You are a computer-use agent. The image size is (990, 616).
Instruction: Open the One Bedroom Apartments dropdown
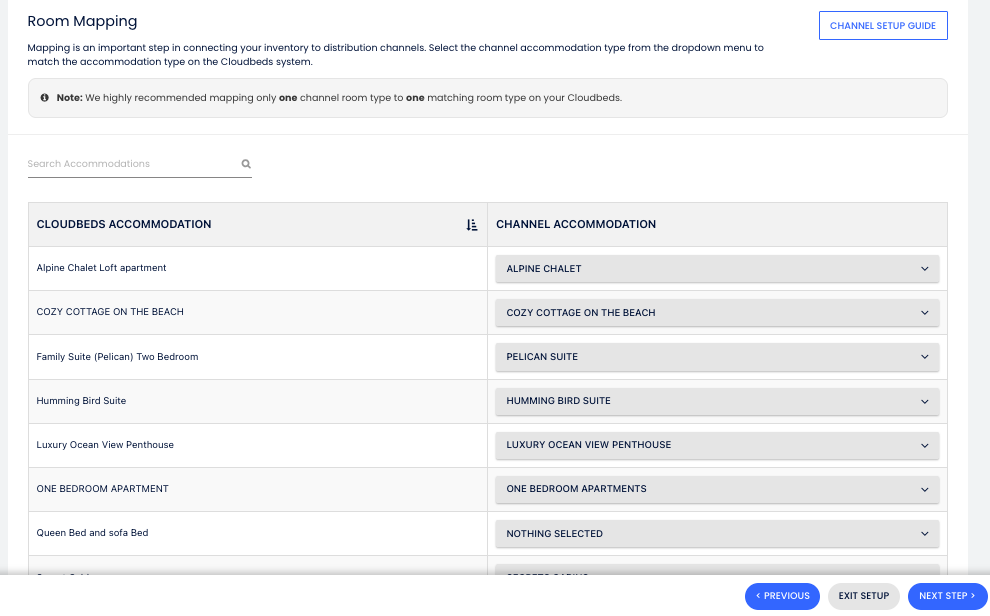coord(717,489)
